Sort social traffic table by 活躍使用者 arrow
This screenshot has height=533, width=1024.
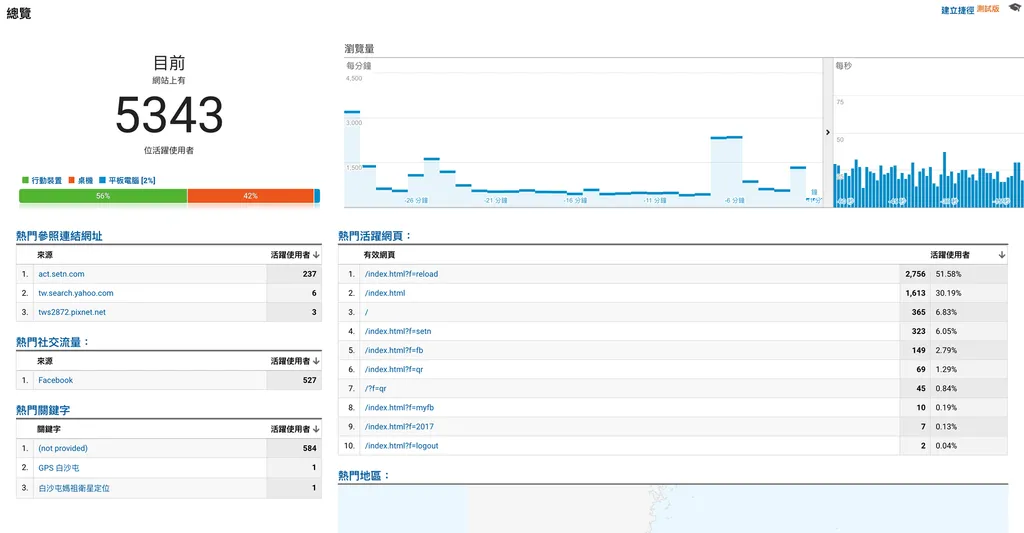pyautogui.click(x=316, y=361)
